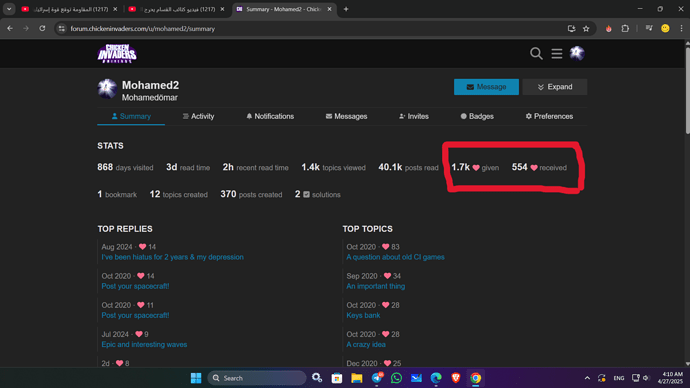Screen dimensions: 690x388
Task: Open Mail app from taskbar
Action: tap(416, 378)
